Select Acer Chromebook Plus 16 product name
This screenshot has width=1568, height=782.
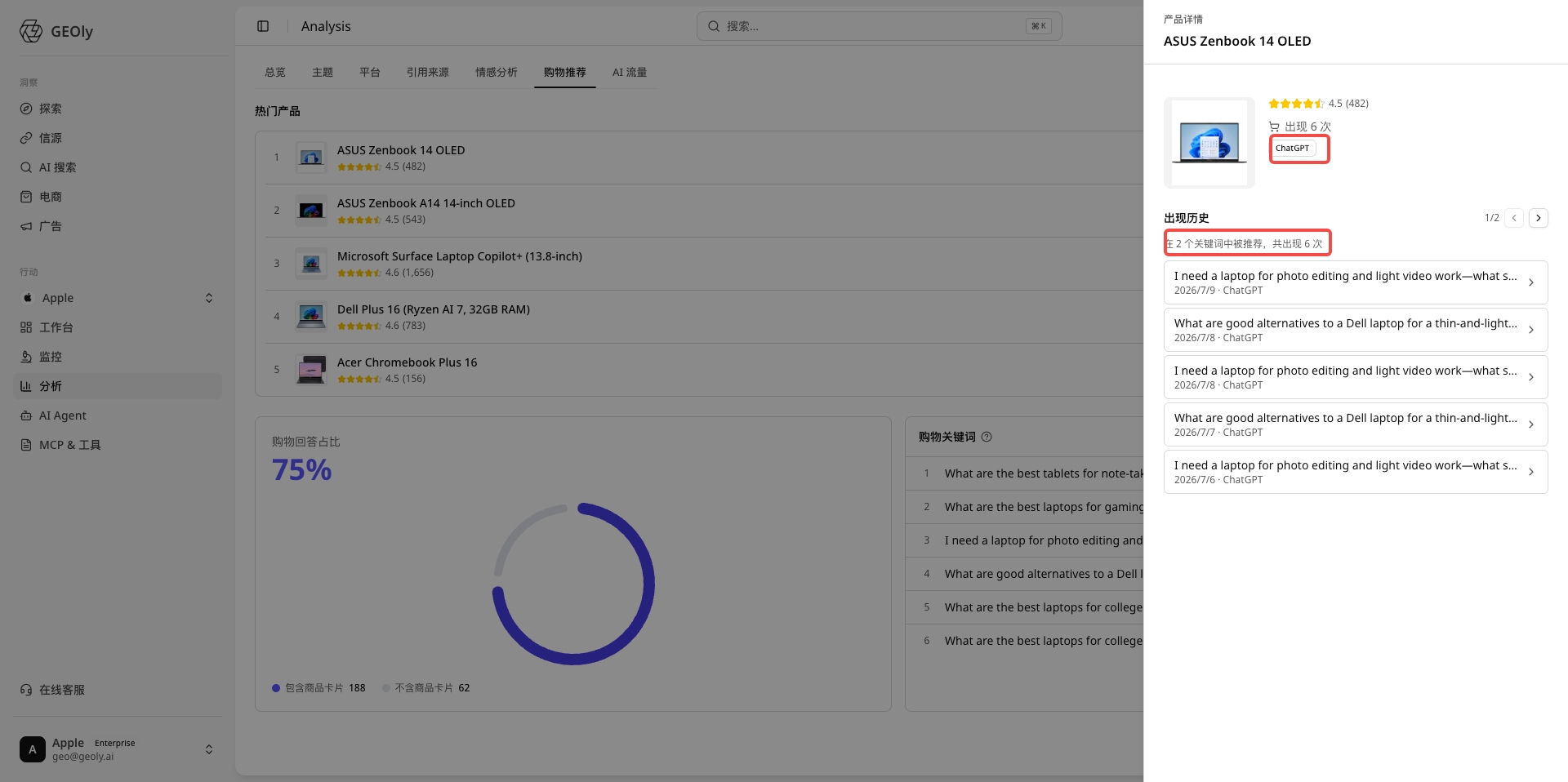[x=408, y=362]
